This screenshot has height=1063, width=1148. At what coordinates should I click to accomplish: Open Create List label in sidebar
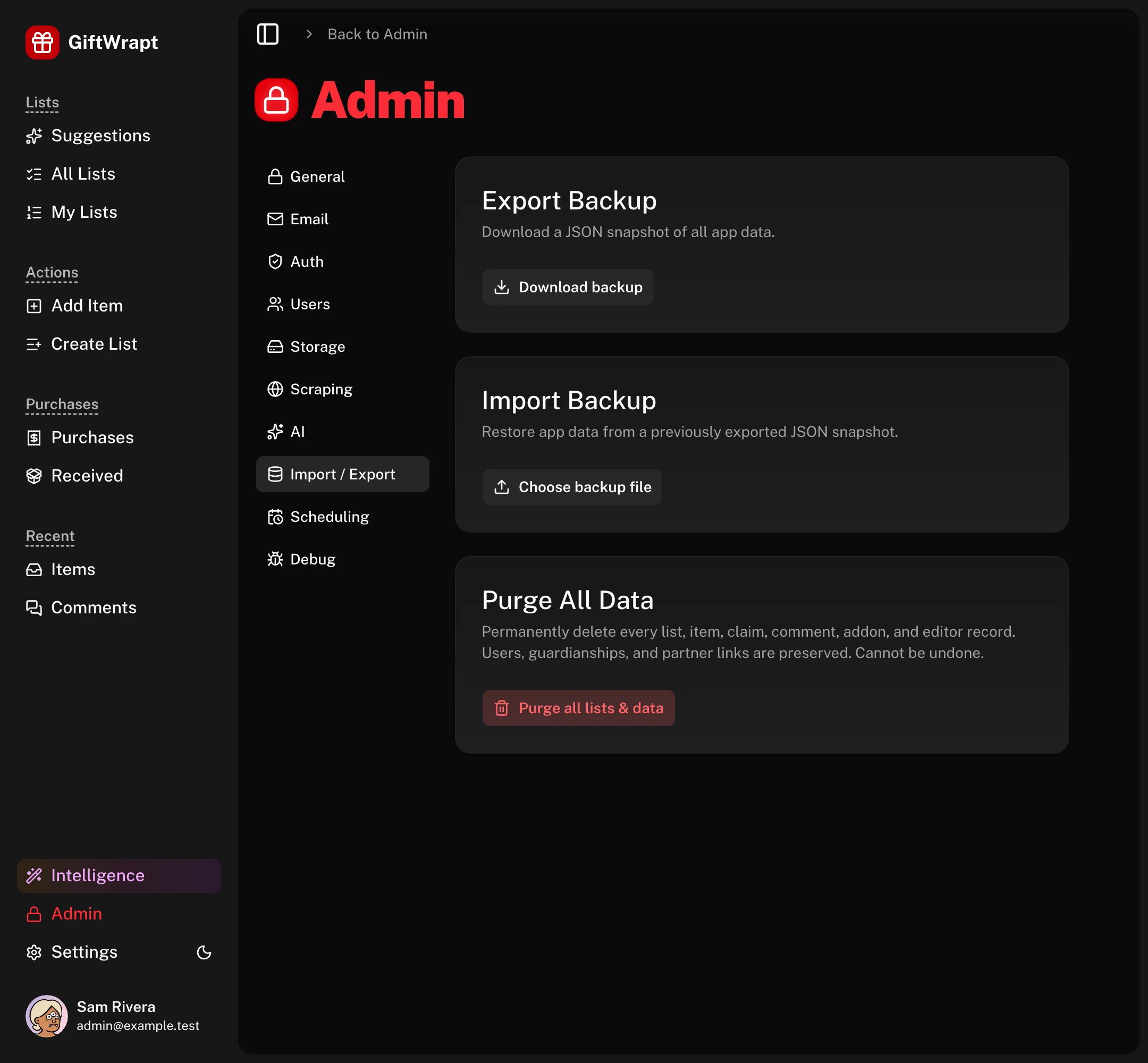[94, 344]
